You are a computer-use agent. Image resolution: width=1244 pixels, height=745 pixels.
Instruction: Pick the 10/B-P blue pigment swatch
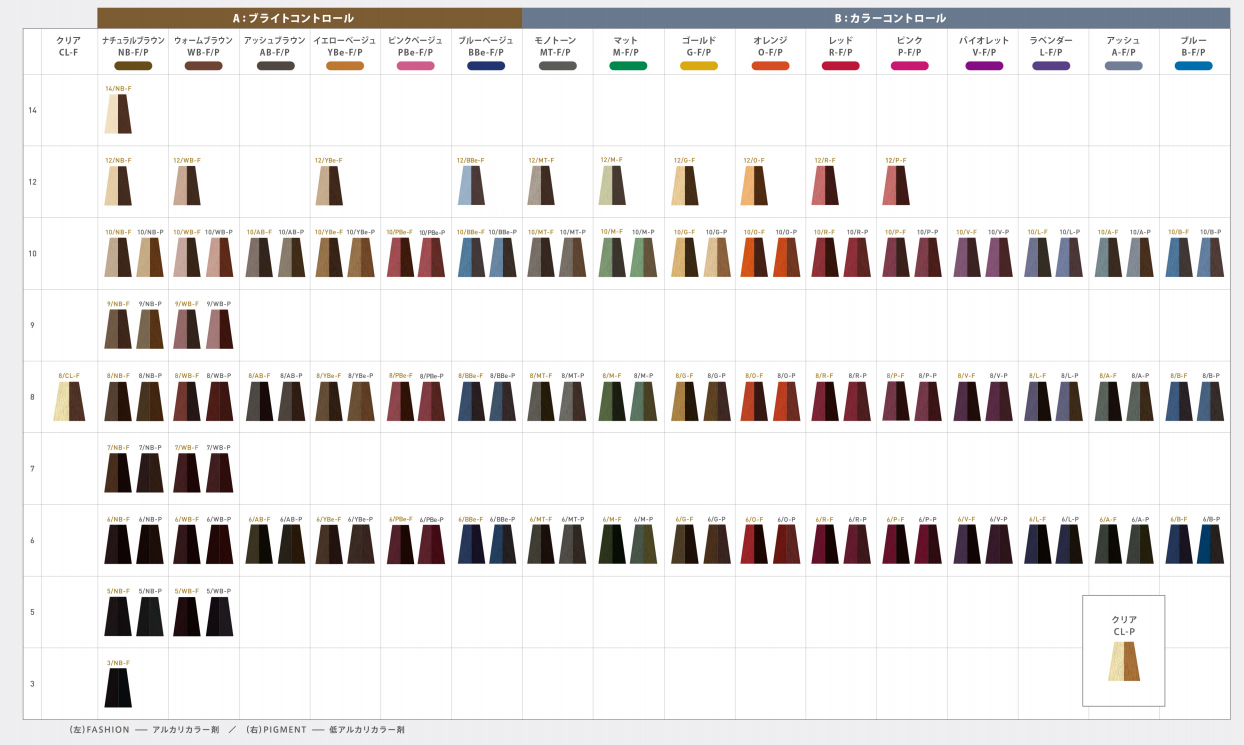point(1210,257)
